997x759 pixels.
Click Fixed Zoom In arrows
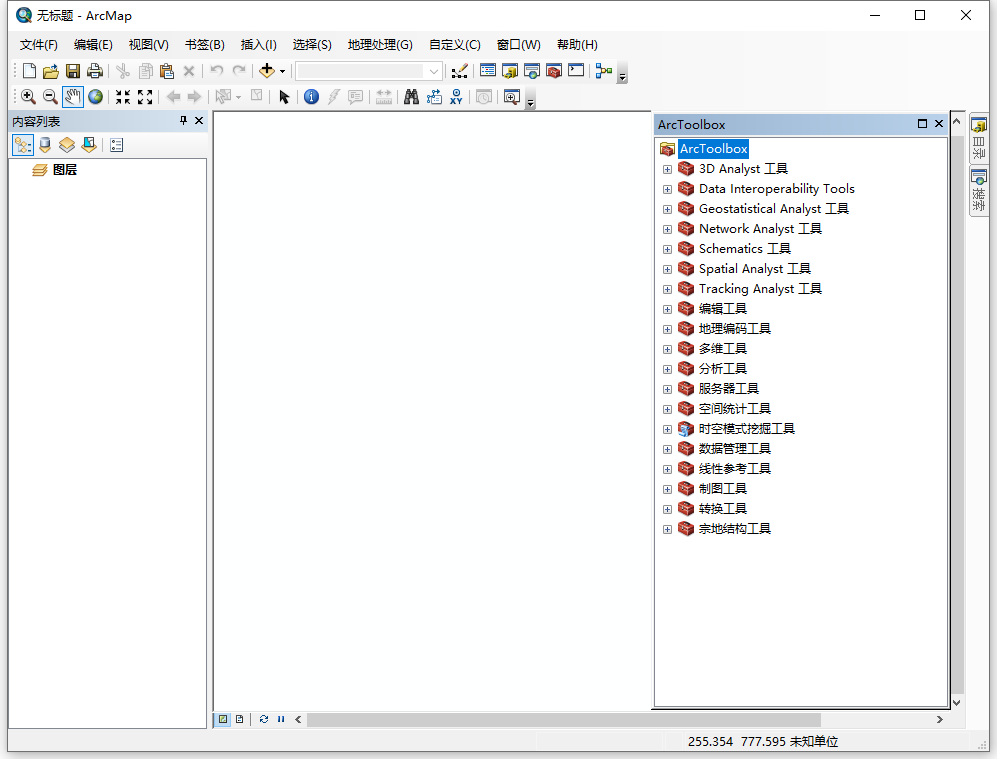[x=123, y=97]
